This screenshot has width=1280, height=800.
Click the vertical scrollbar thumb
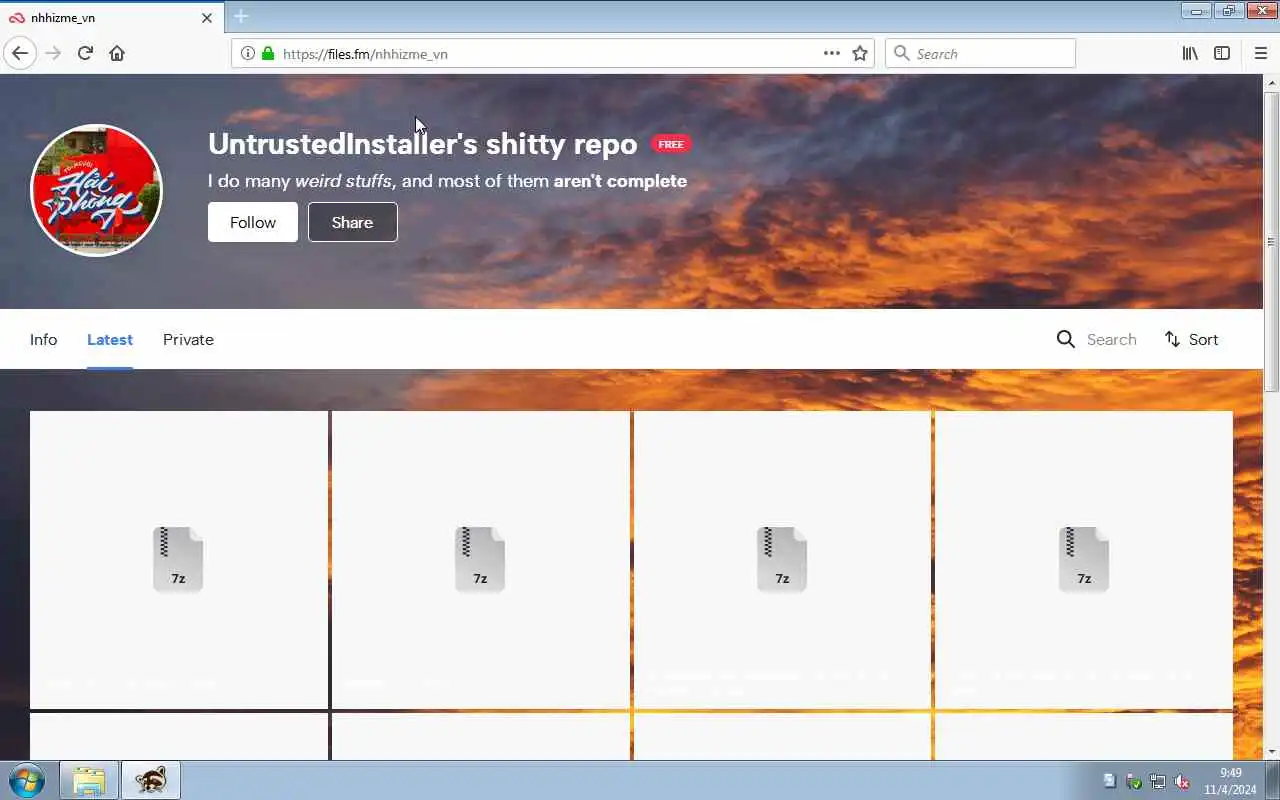1271,241
